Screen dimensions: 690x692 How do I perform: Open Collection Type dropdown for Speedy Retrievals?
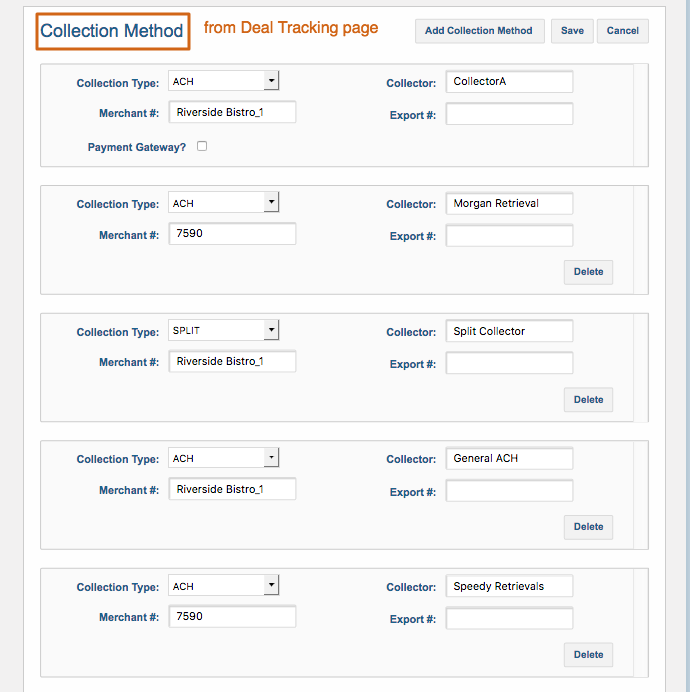click(223, 586)
